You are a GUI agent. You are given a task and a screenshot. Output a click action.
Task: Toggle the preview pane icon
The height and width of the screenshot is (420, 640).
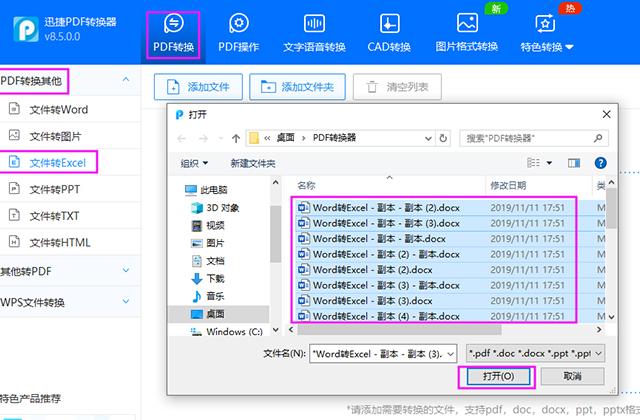pos(574,163)
